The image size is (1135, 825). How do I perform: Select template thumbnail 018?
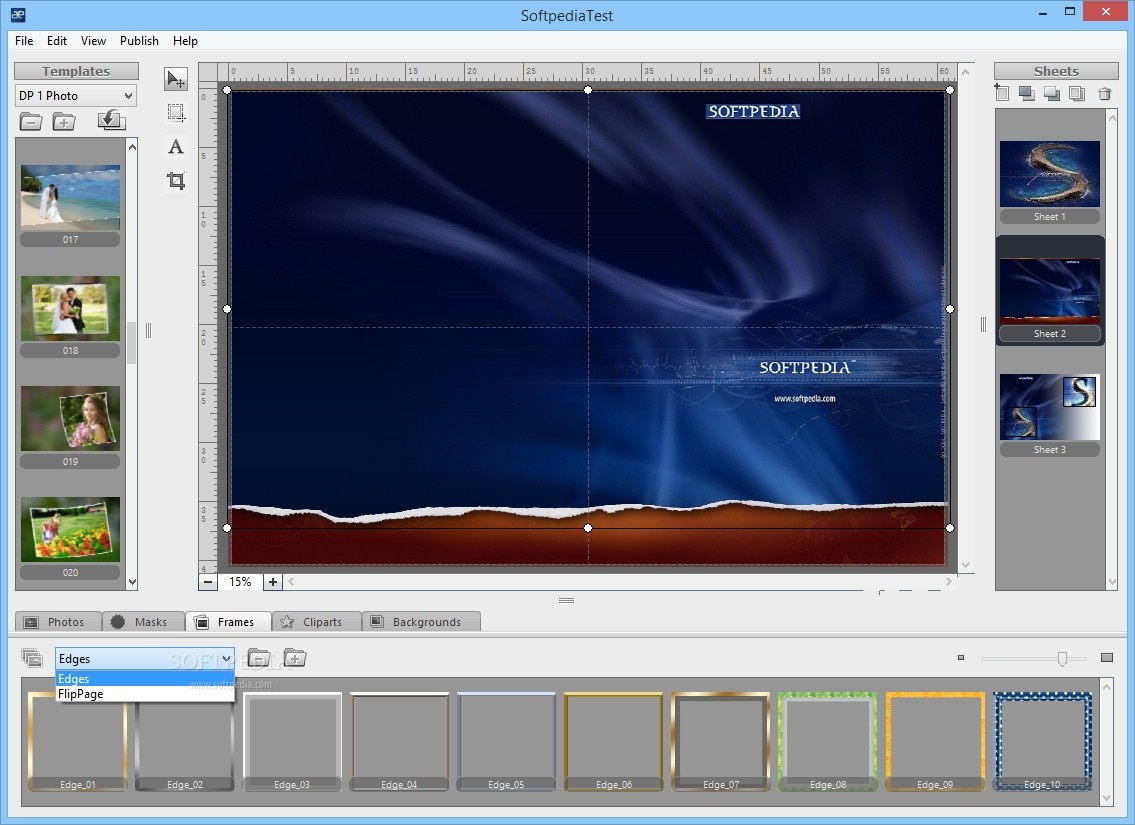pyautogui.click(x=70, y=308)
